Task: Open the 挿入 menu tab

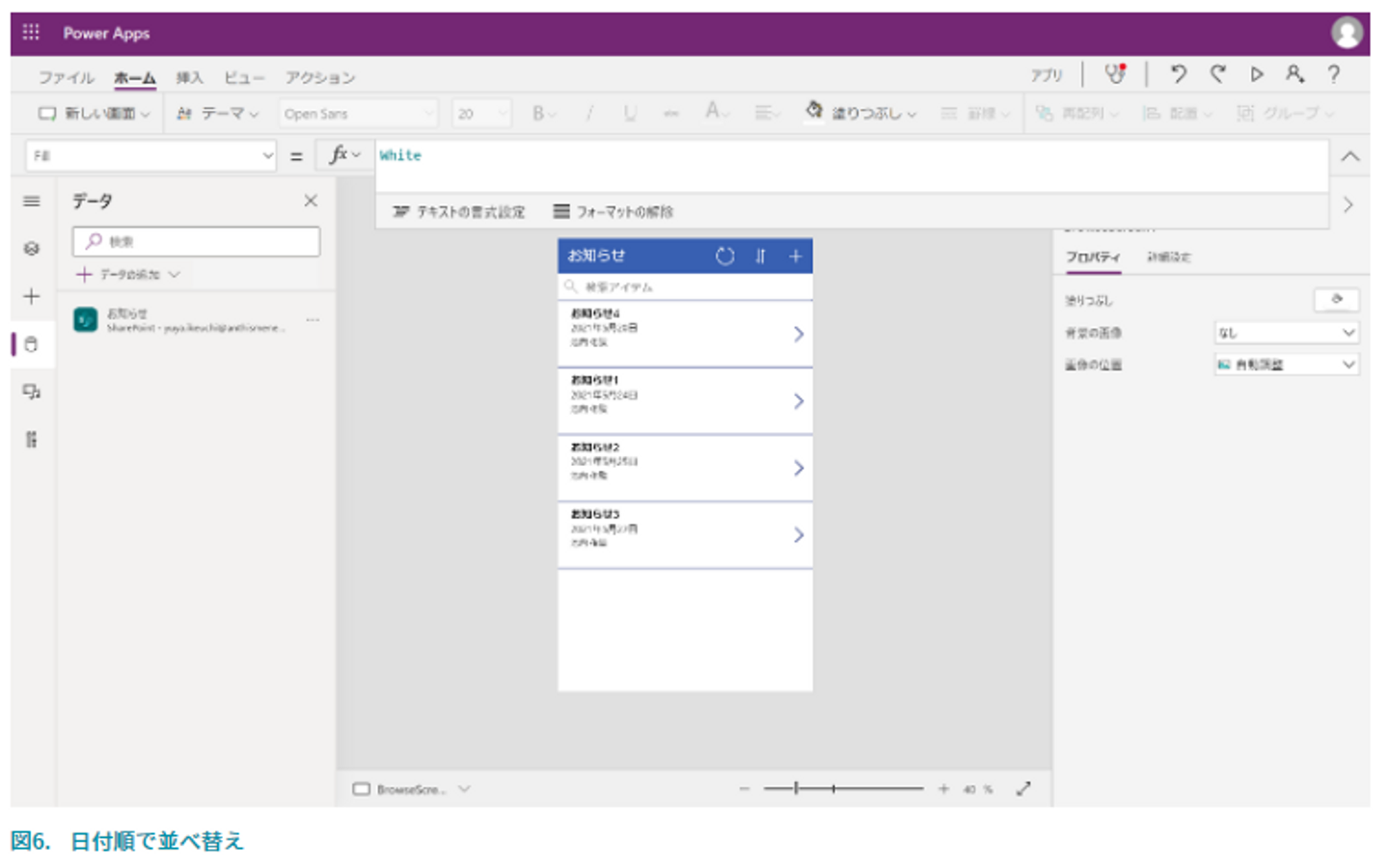Action: (189, 77)
